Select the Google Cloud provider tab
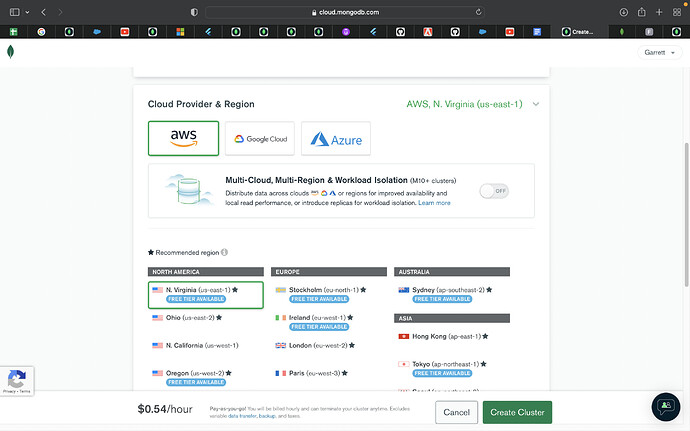690x431 pixels. (258, 139)
